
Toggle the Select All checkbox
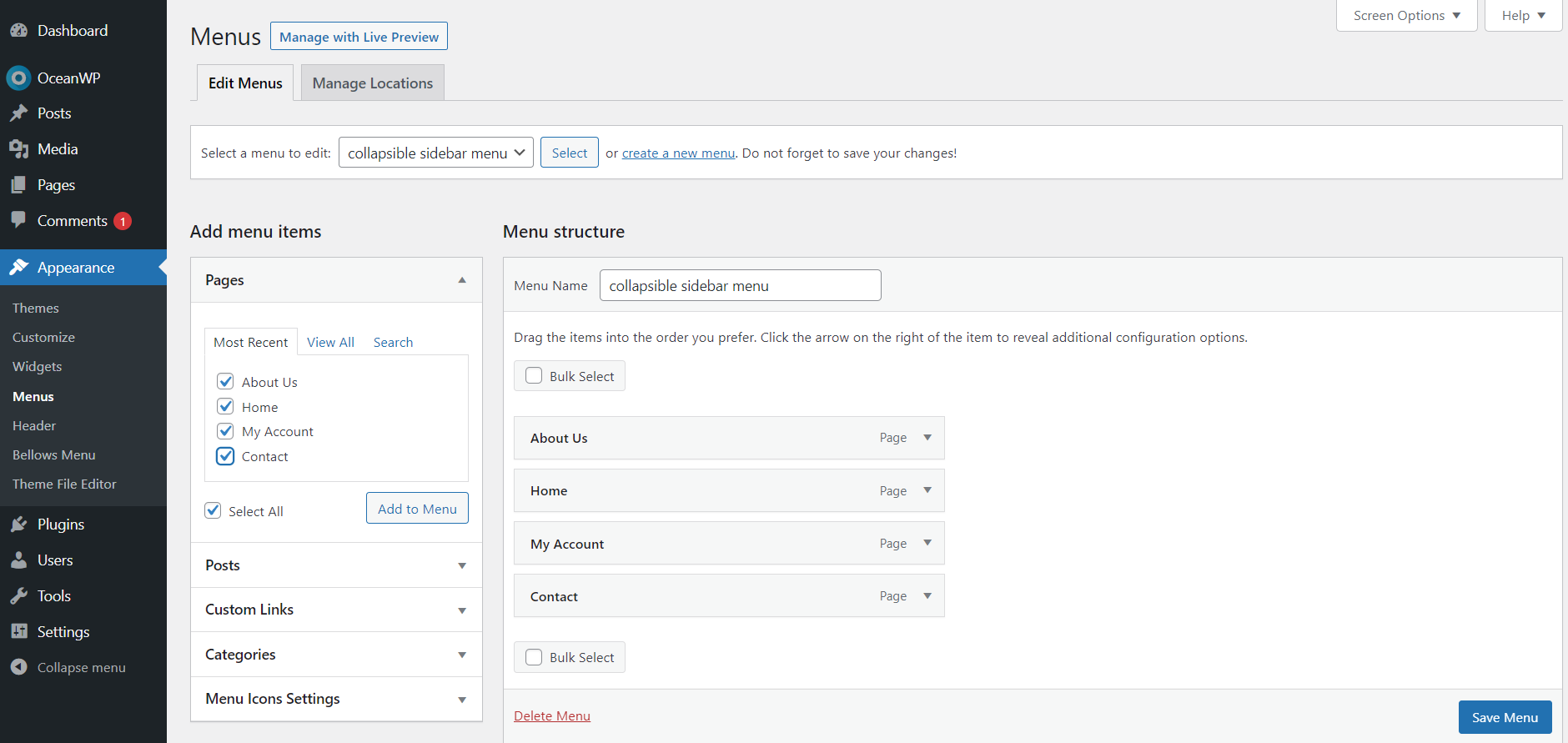(x=213, y=510)
